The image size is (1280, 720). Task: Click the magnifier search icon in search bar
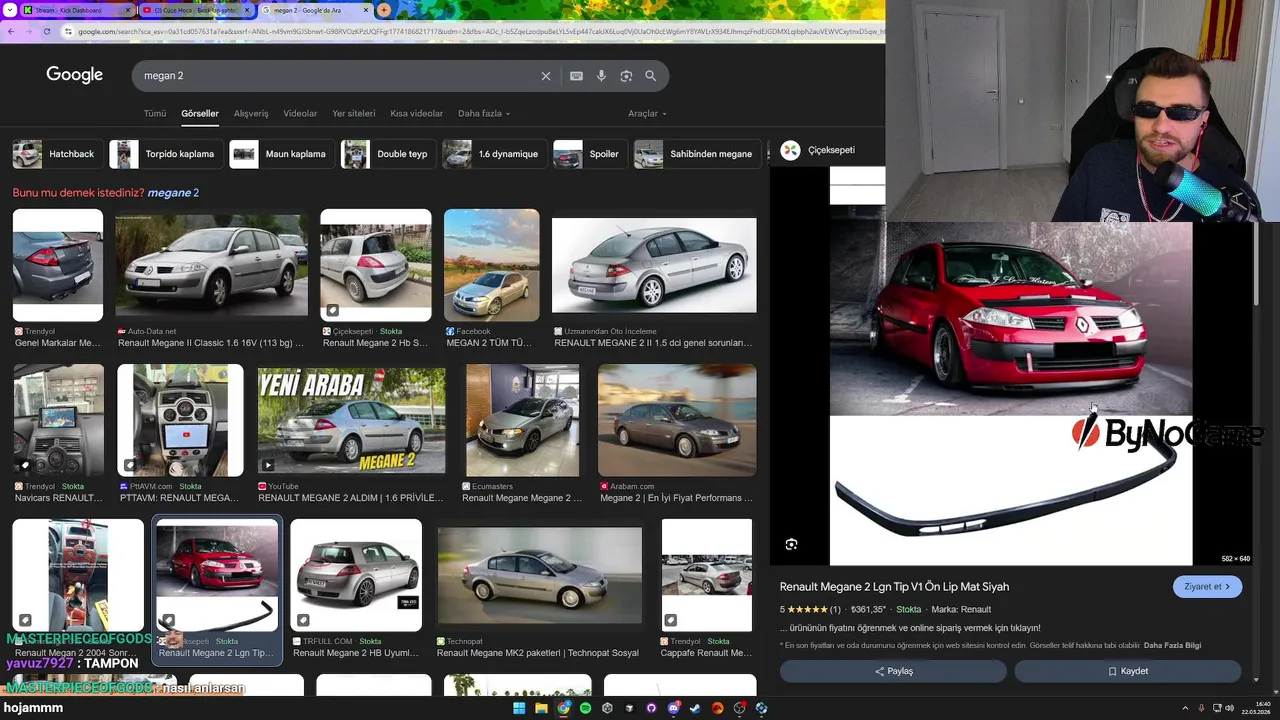(651, 76)
